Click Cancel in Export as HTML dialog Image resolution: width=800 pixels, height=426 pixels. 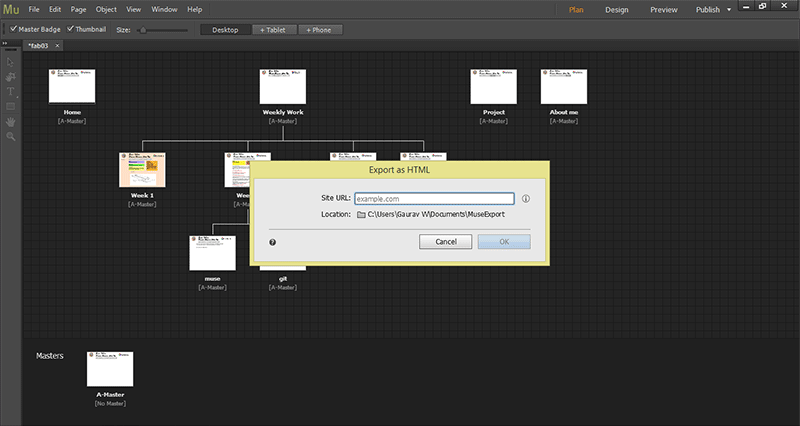[445, 242]
